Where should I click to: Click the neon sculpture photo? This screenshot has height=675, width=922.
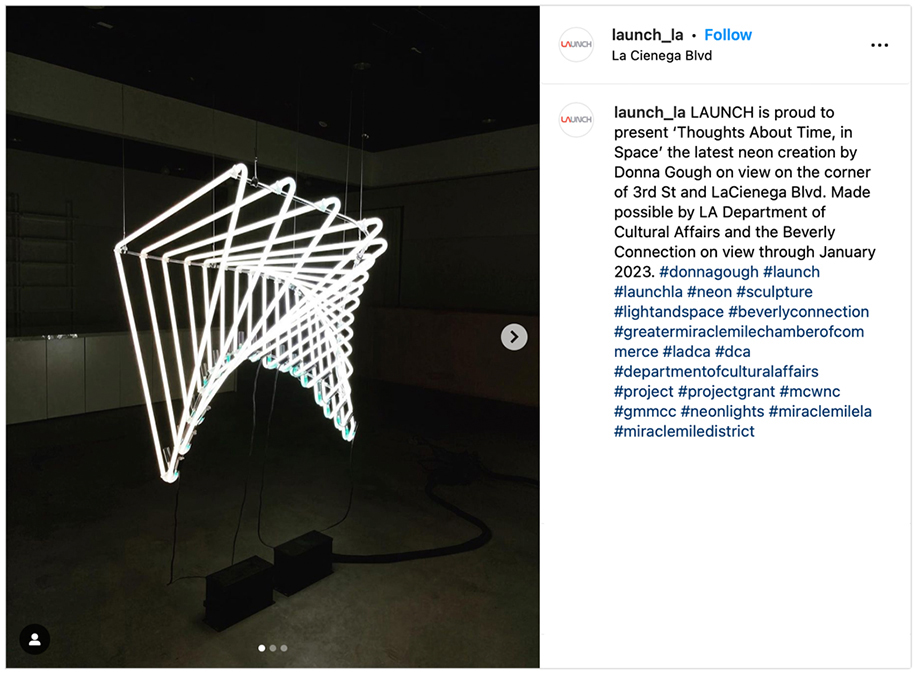(x=273, y=337)
